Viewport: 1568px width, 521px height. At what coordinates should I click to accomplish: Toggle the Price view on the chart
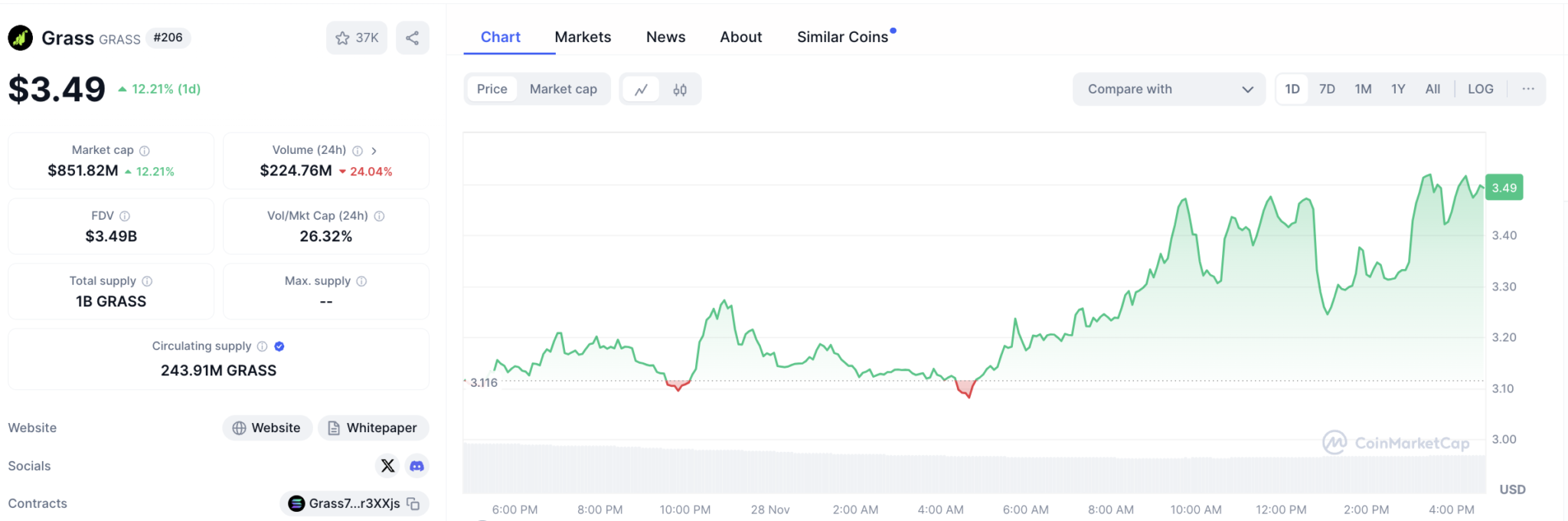(491, 89)
